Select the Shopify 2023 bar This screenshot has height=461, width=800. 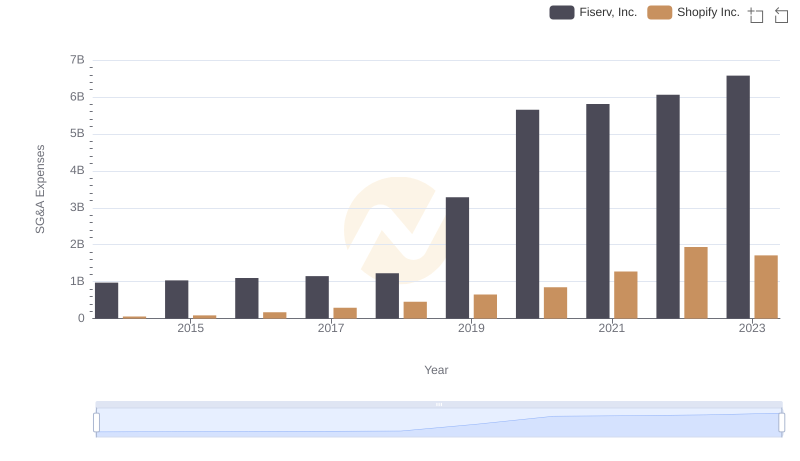766,287
